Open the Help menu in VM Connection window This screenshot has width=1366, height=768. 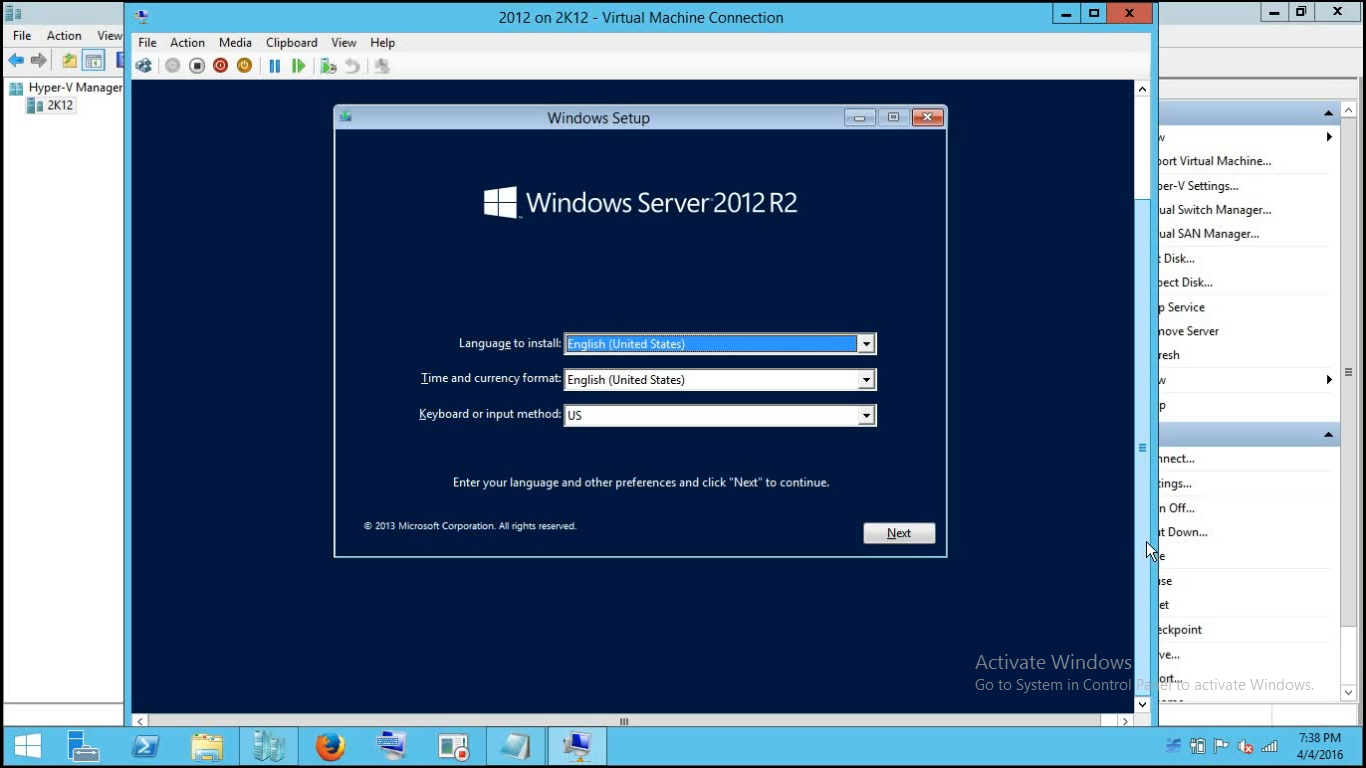pyautogui.click(x=382, y=43)
